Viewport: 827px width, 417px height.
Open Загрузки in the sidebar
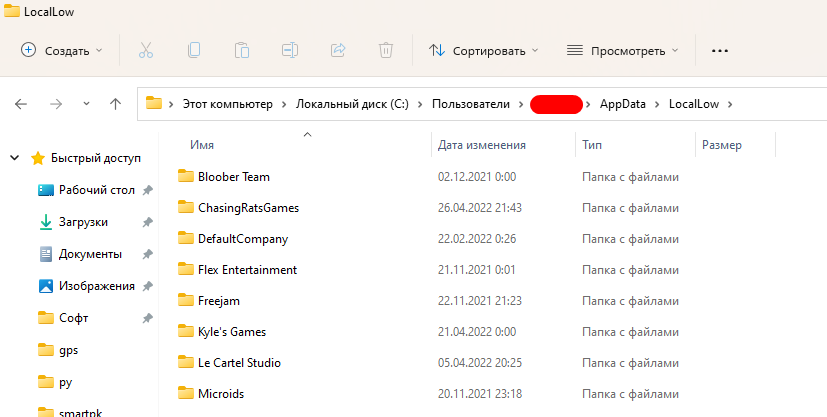[83, 222]
